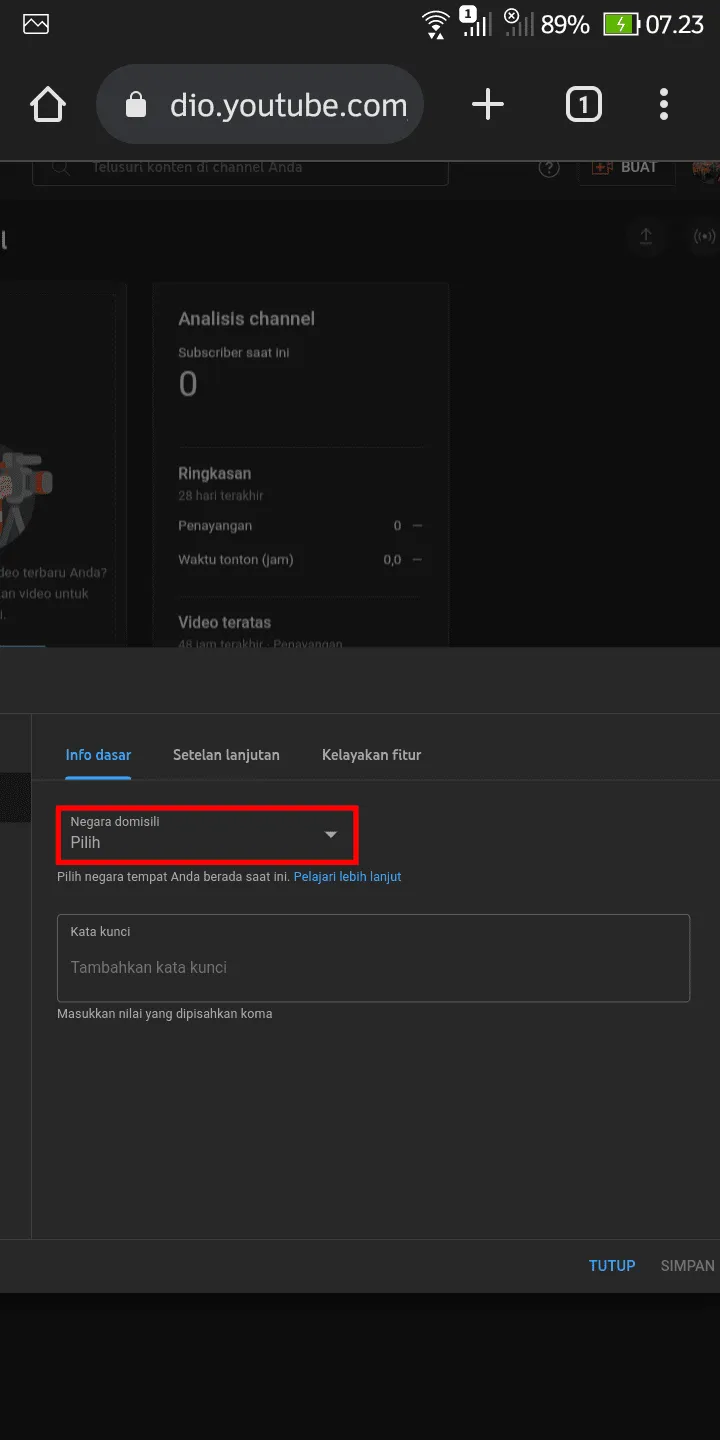Open Pelajari lebih lanjut link
This screenshot has height=1440, width=720.
(x=347, y=877)
